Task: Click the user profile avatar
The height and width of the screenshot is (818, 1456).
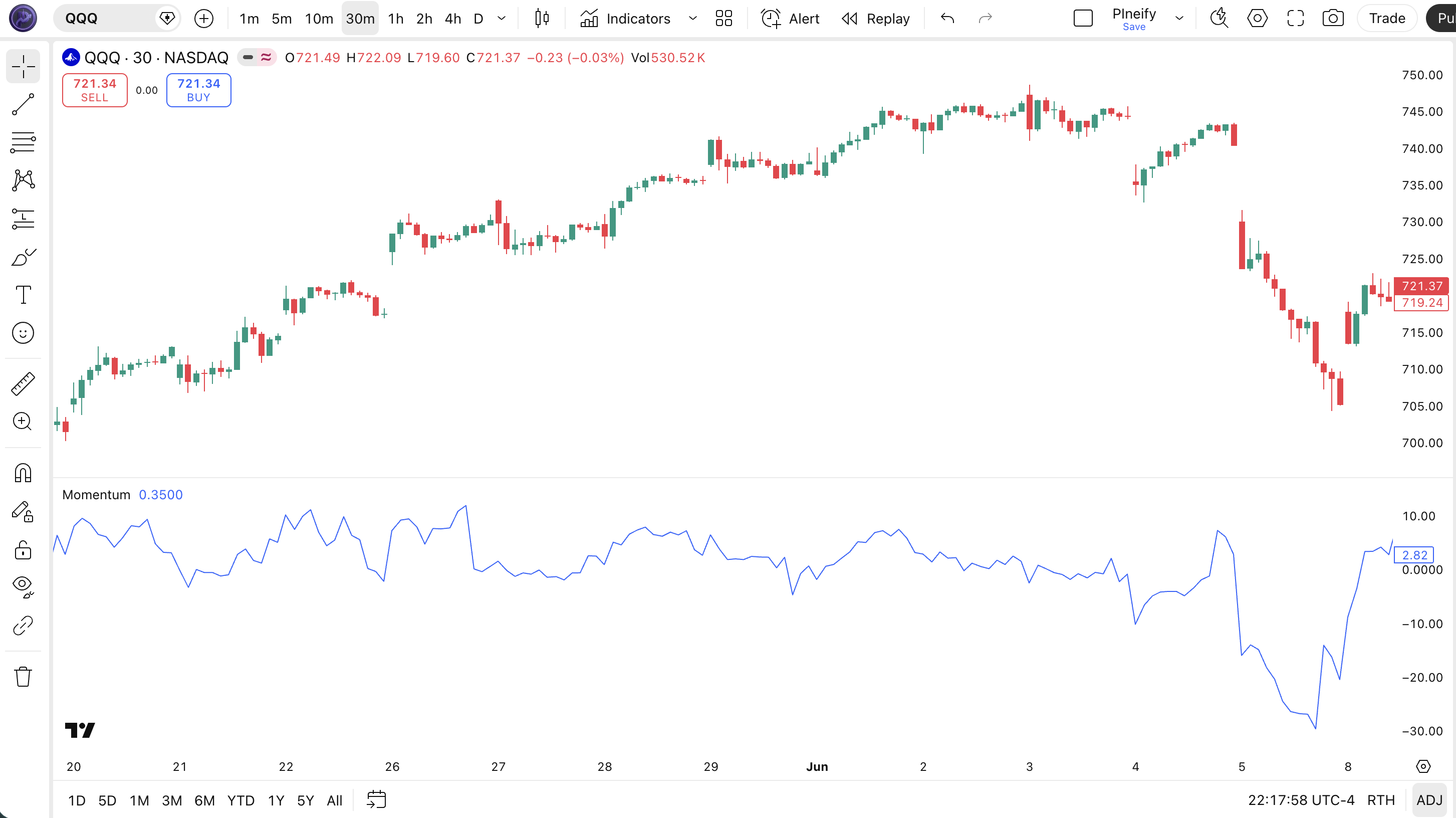Action: click(x=23, y=18)
